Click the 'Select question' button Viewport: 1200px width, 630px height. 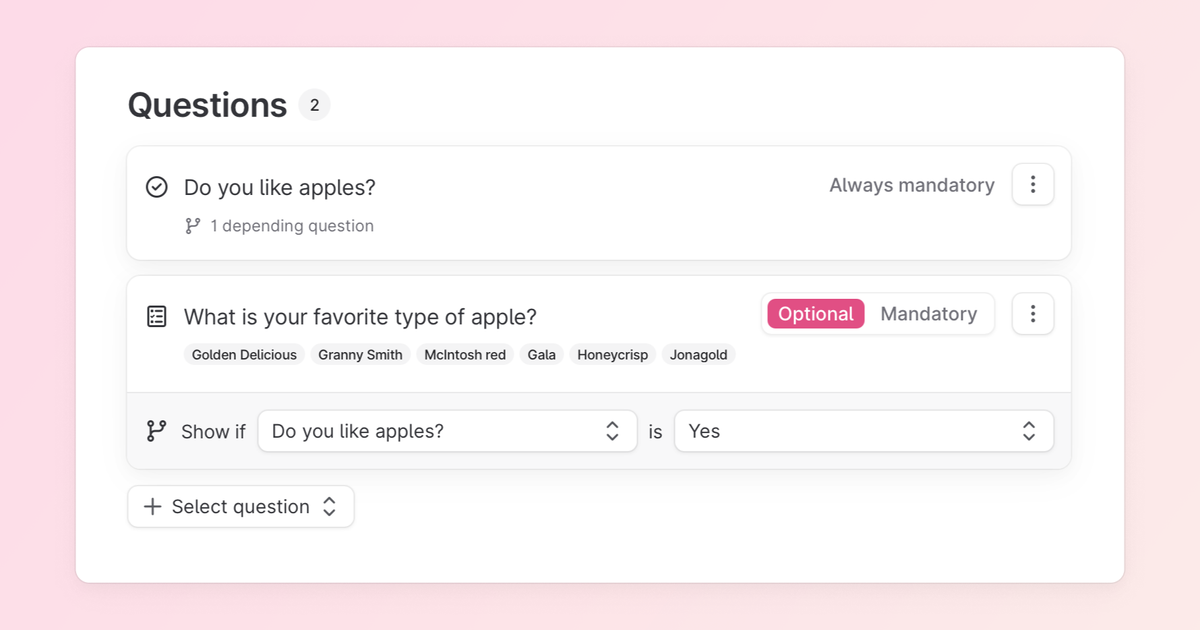pos(240,506)
